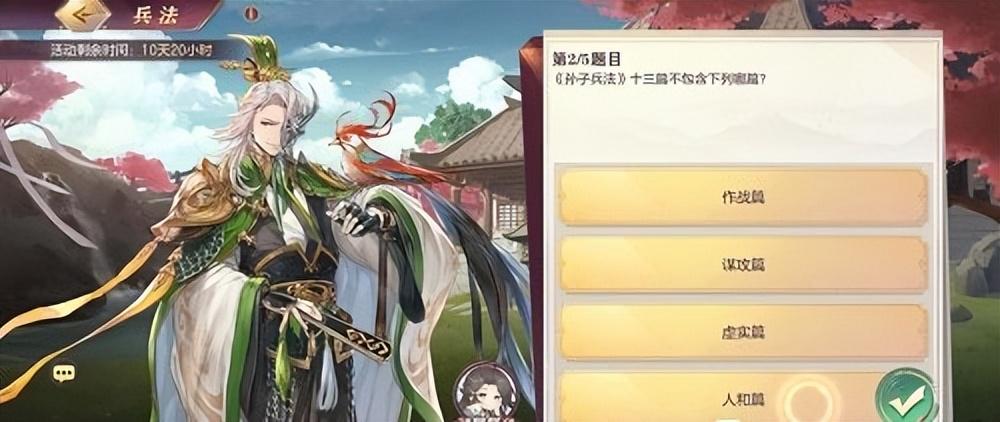This screenshot has width=1000, height=422.
Task: Click the 第2/5题目 question counter
Action: 585,59
